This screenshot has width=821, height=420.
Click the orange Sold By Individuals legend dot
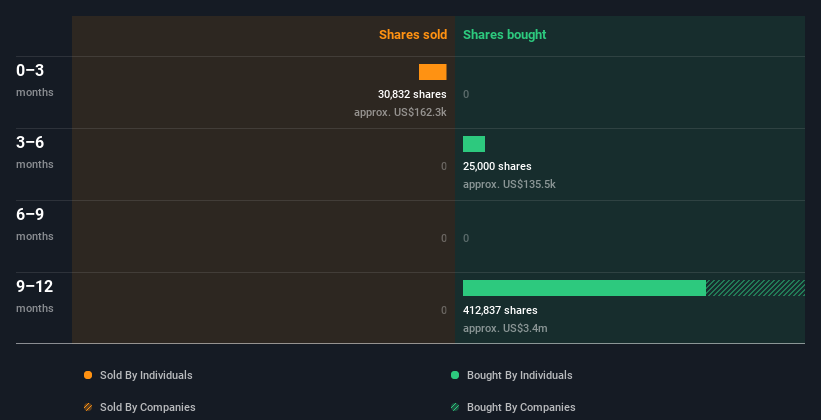pos(88,375)
